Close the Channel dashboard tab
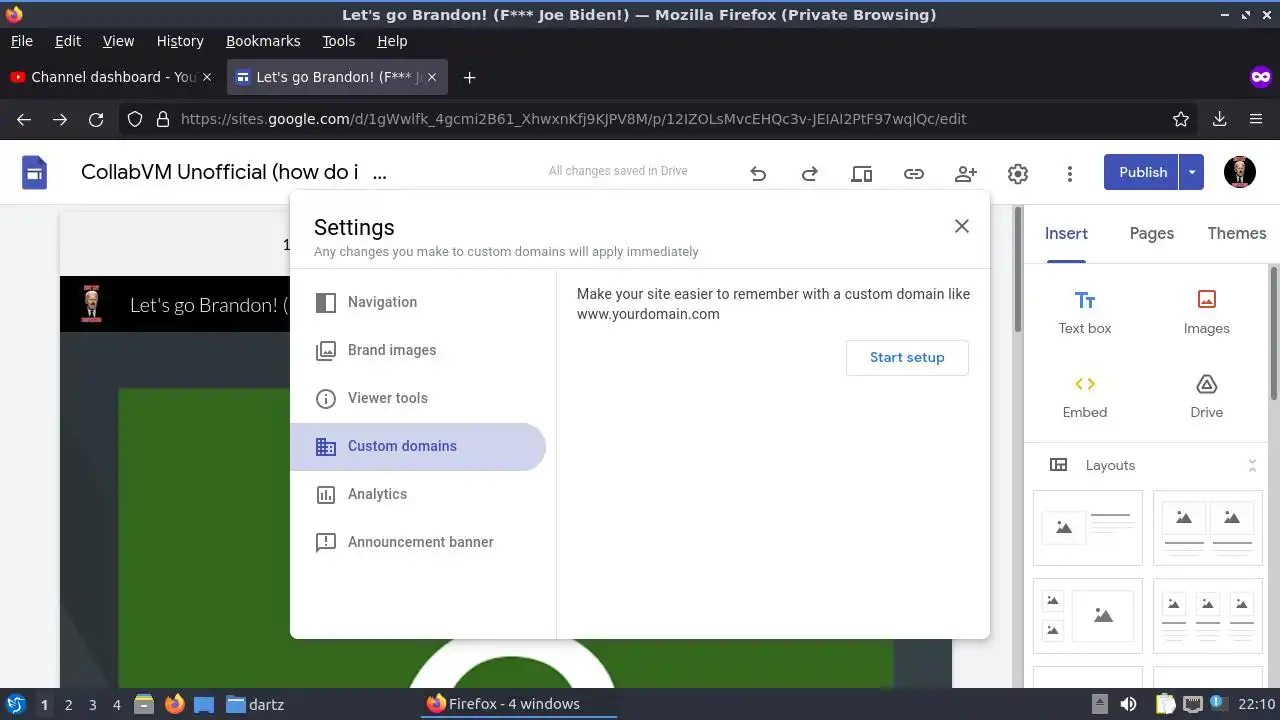This screenshot has height=720, width=1280. tap(207, 77)
